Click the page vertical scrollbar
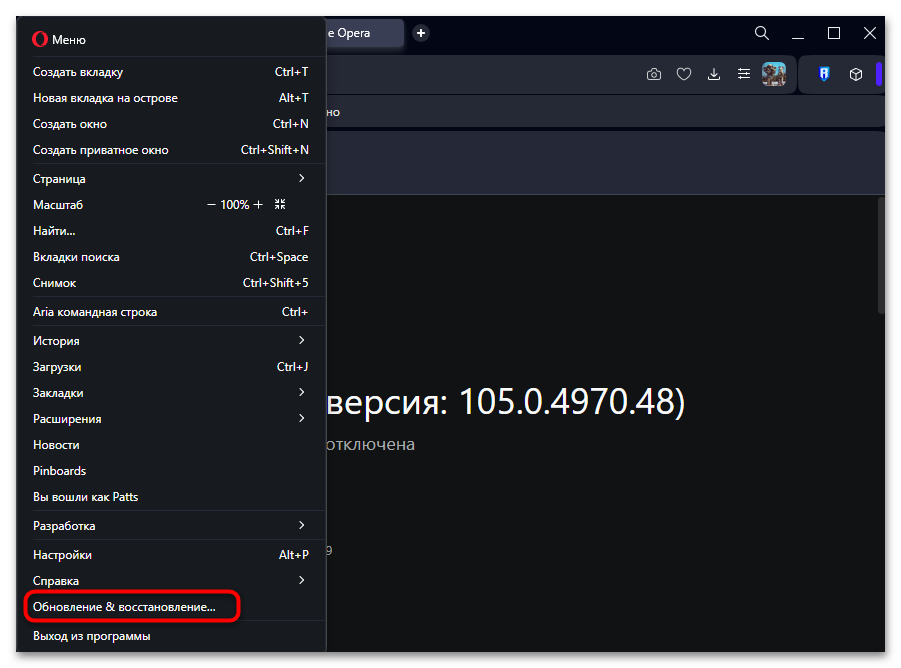The image size is (901, 668). point(881,256)
